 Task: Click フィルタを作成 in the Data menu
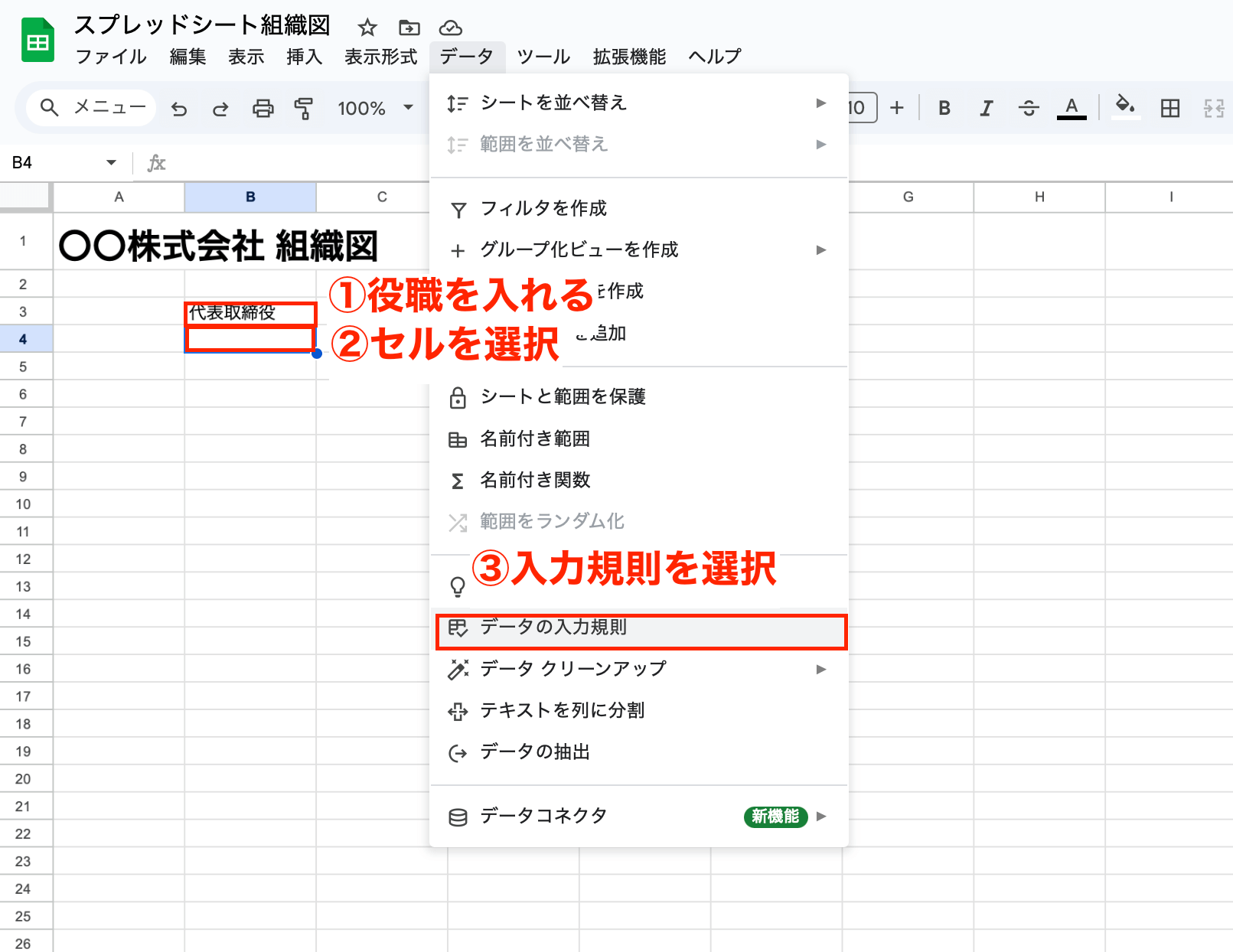pos(545,207)
